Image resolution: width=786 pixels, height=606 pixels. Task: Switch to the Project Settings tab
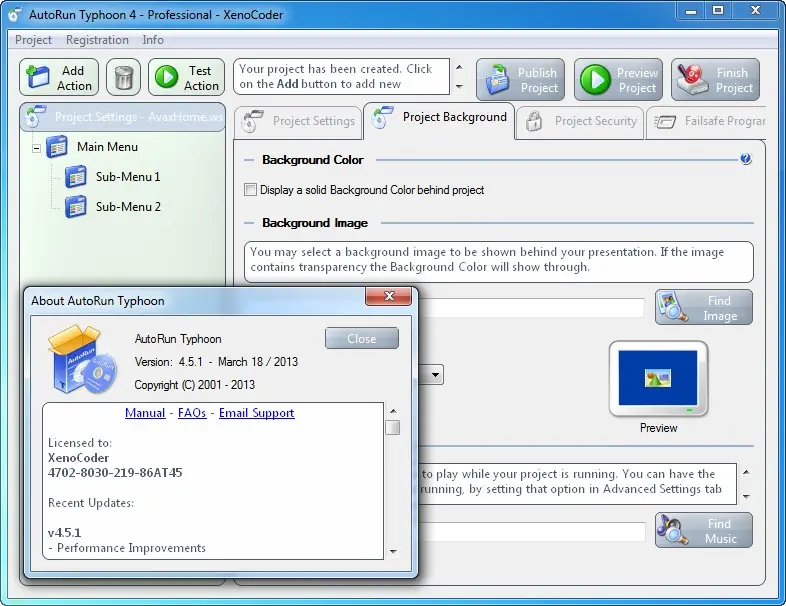coord(298,122)
